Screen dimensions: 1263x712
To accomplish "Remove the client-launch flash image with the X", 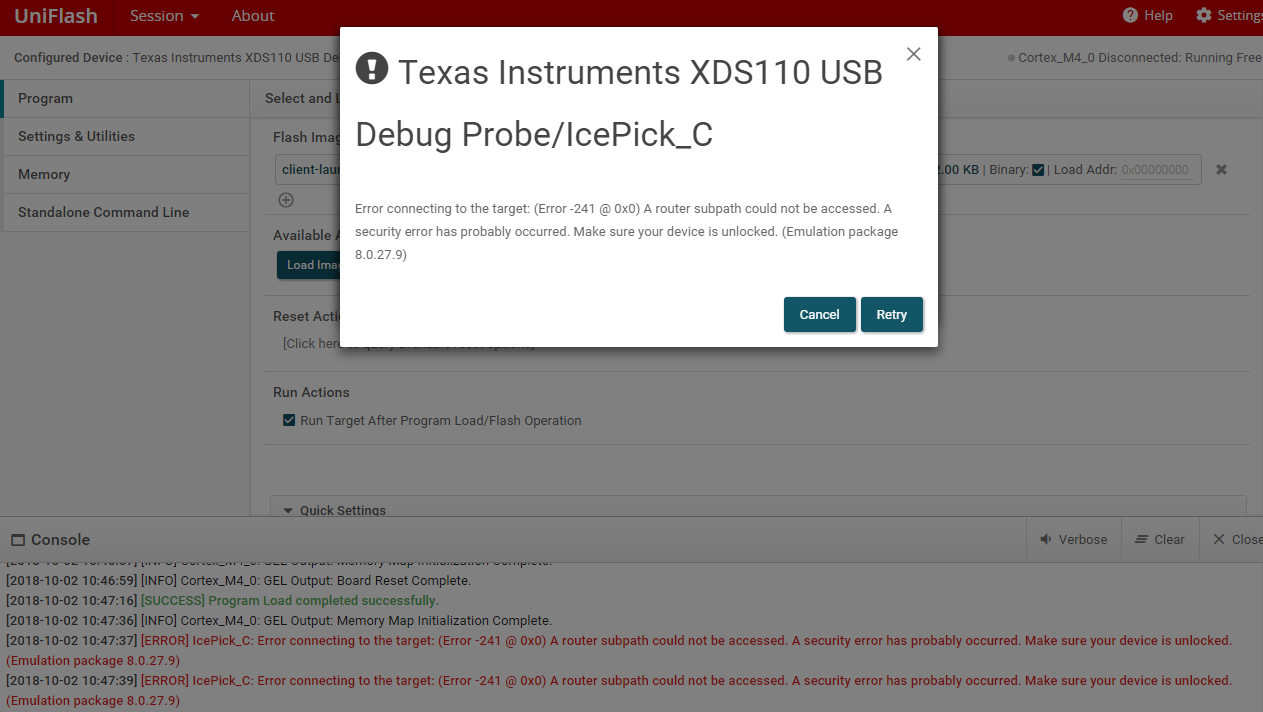I will coord(1221,169).
